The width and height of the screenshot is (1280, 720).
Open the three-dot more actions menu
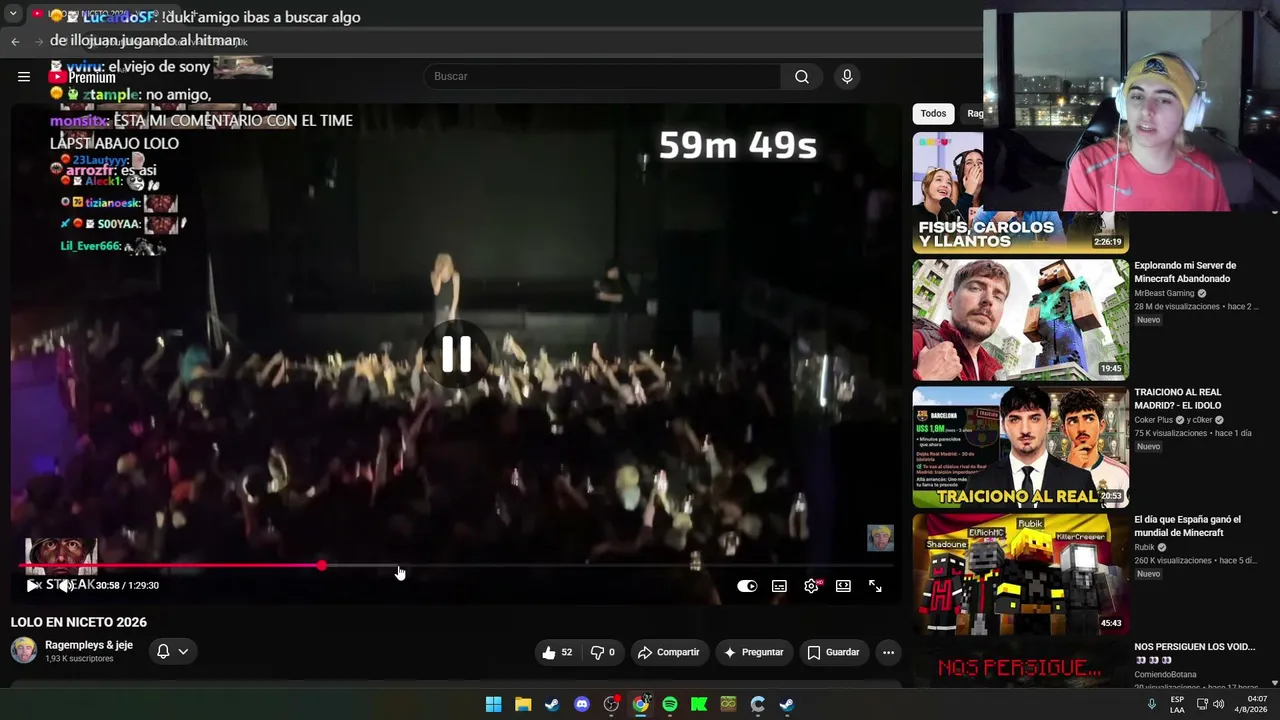click(888, 652)
